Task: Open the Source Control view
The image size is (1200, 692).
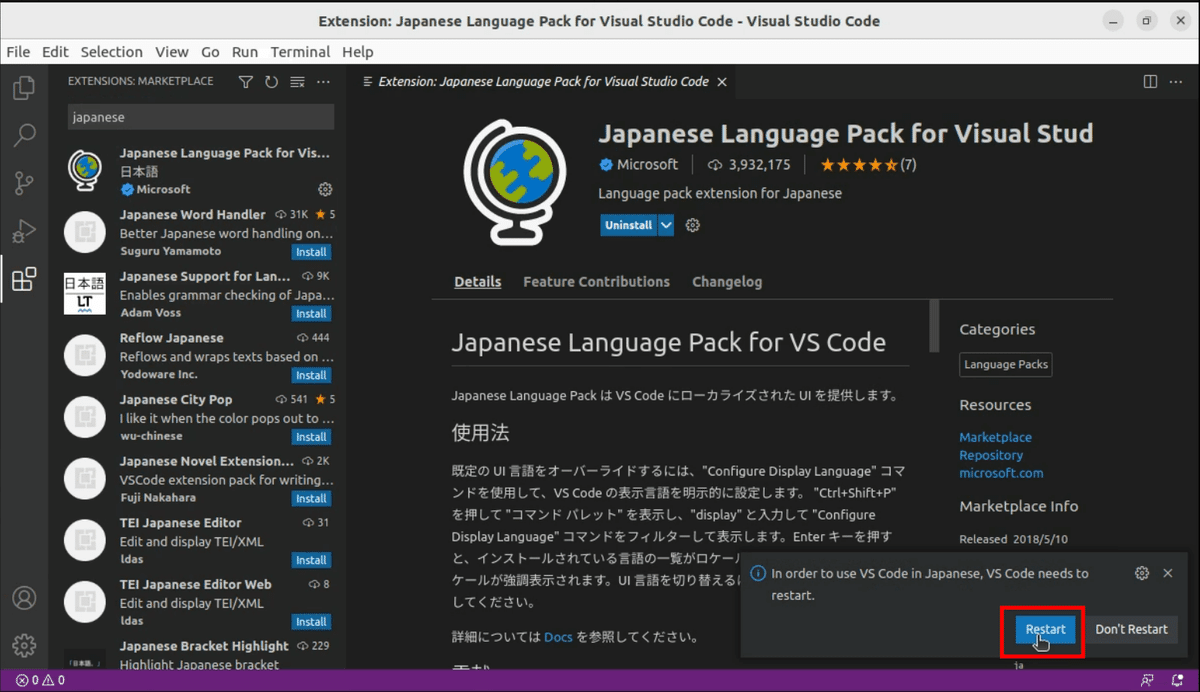Action: (x=24, y=183)
